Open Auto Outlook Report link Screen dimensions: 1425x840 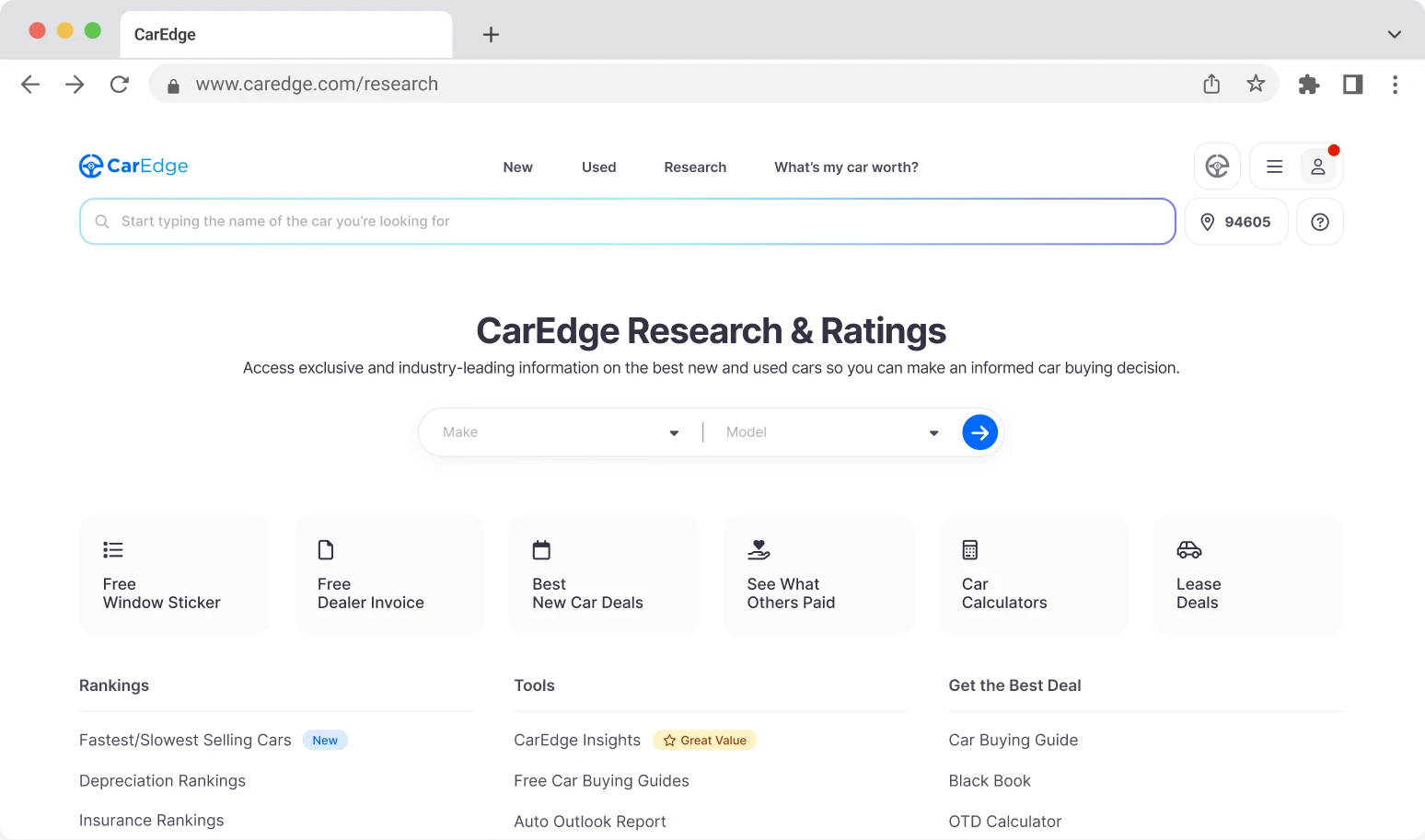pos(589,822)
